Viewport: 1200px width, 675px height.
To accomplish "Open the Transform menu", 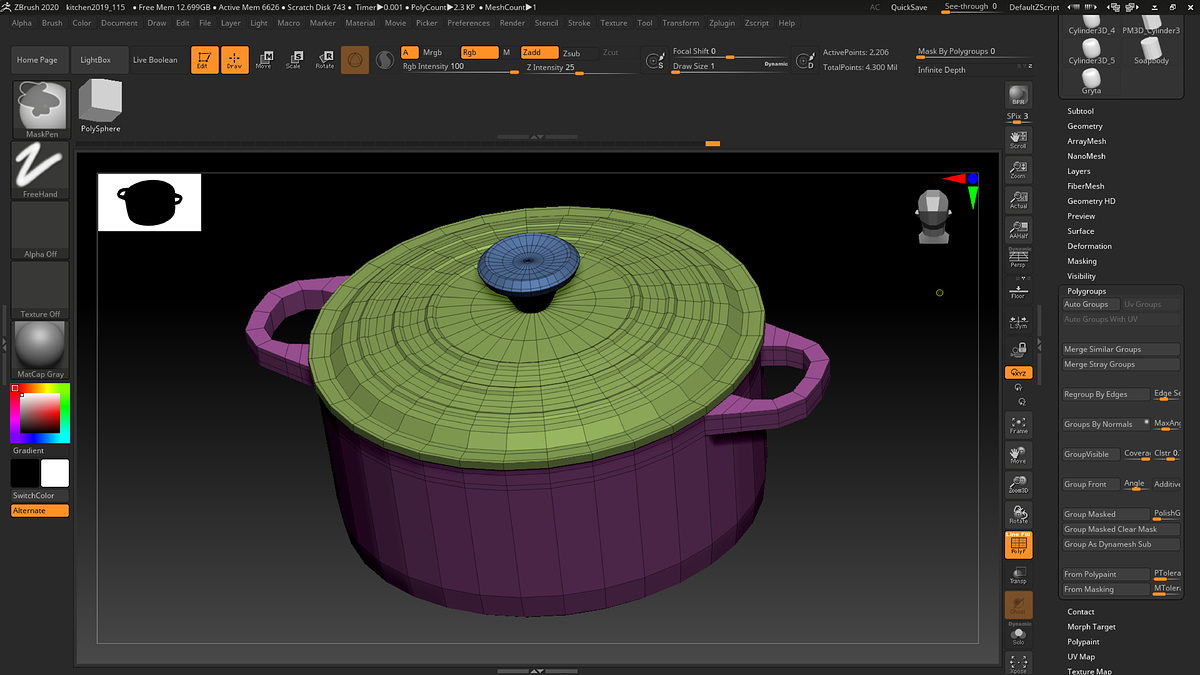I will 681,22.
